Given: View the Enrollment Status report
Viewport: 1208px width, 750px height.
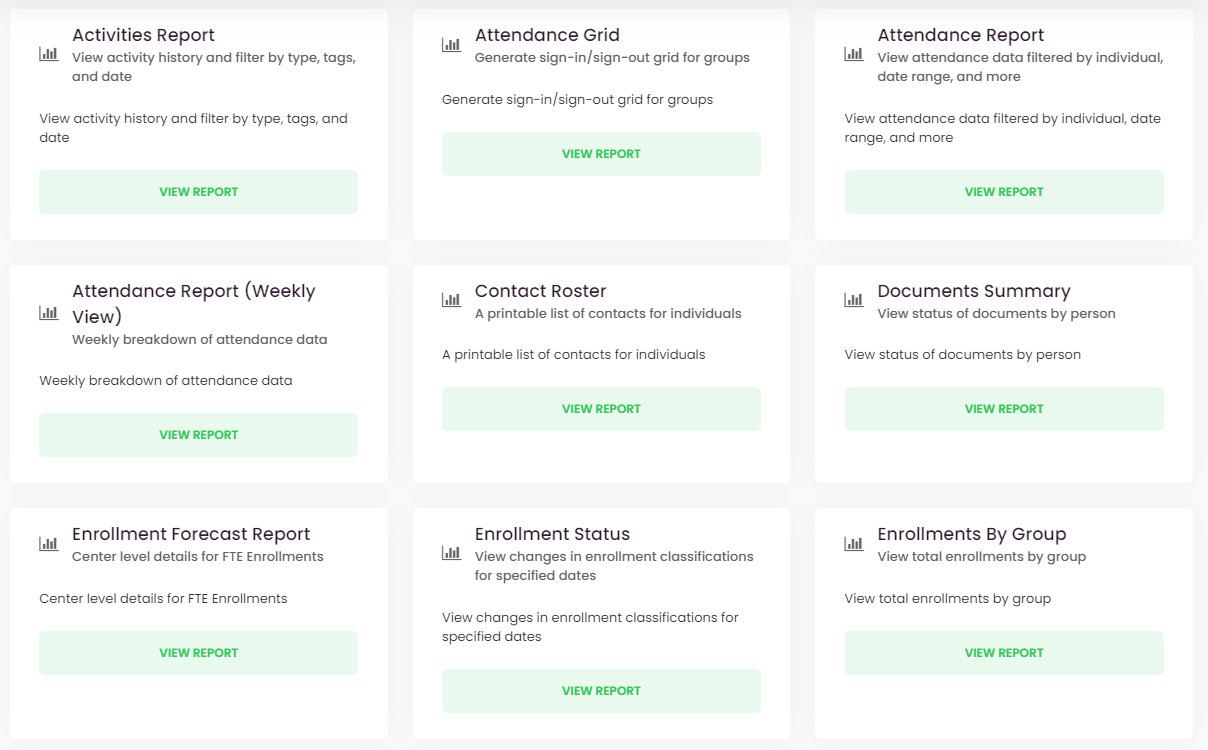Looking at the screenshot, I should pos(601,691).
